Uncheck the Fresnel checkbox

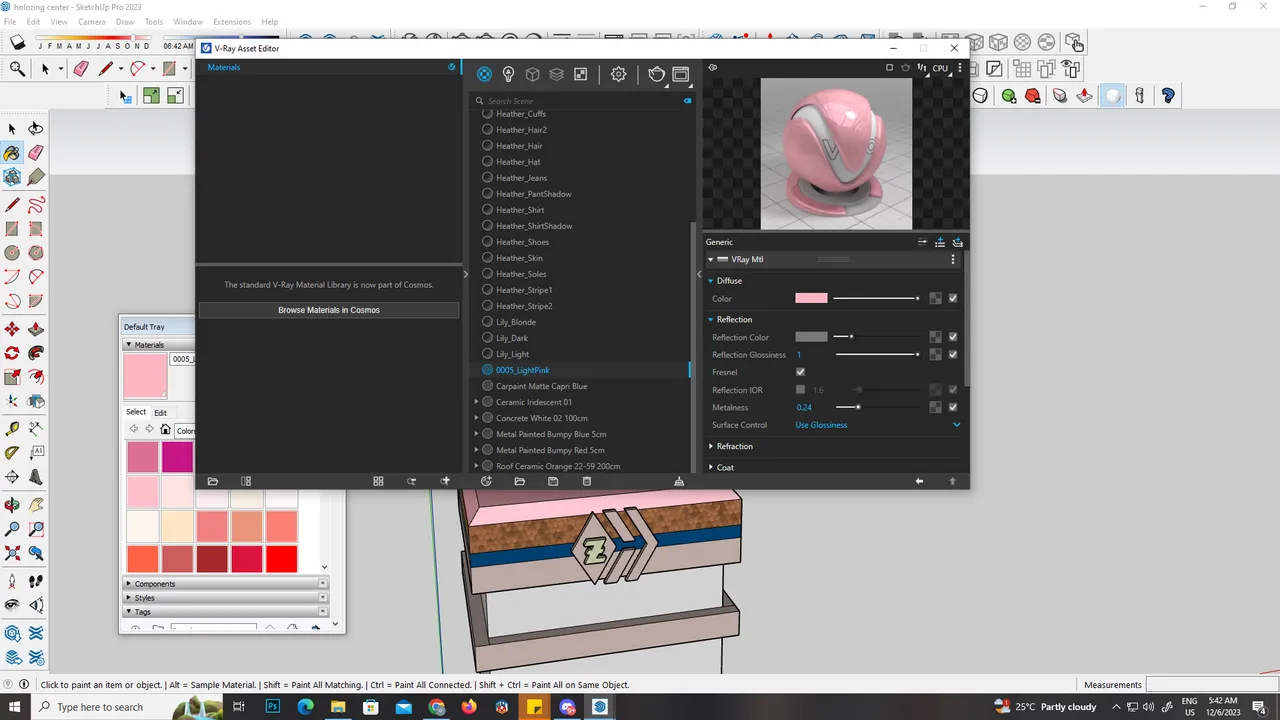tap(800, 372)
